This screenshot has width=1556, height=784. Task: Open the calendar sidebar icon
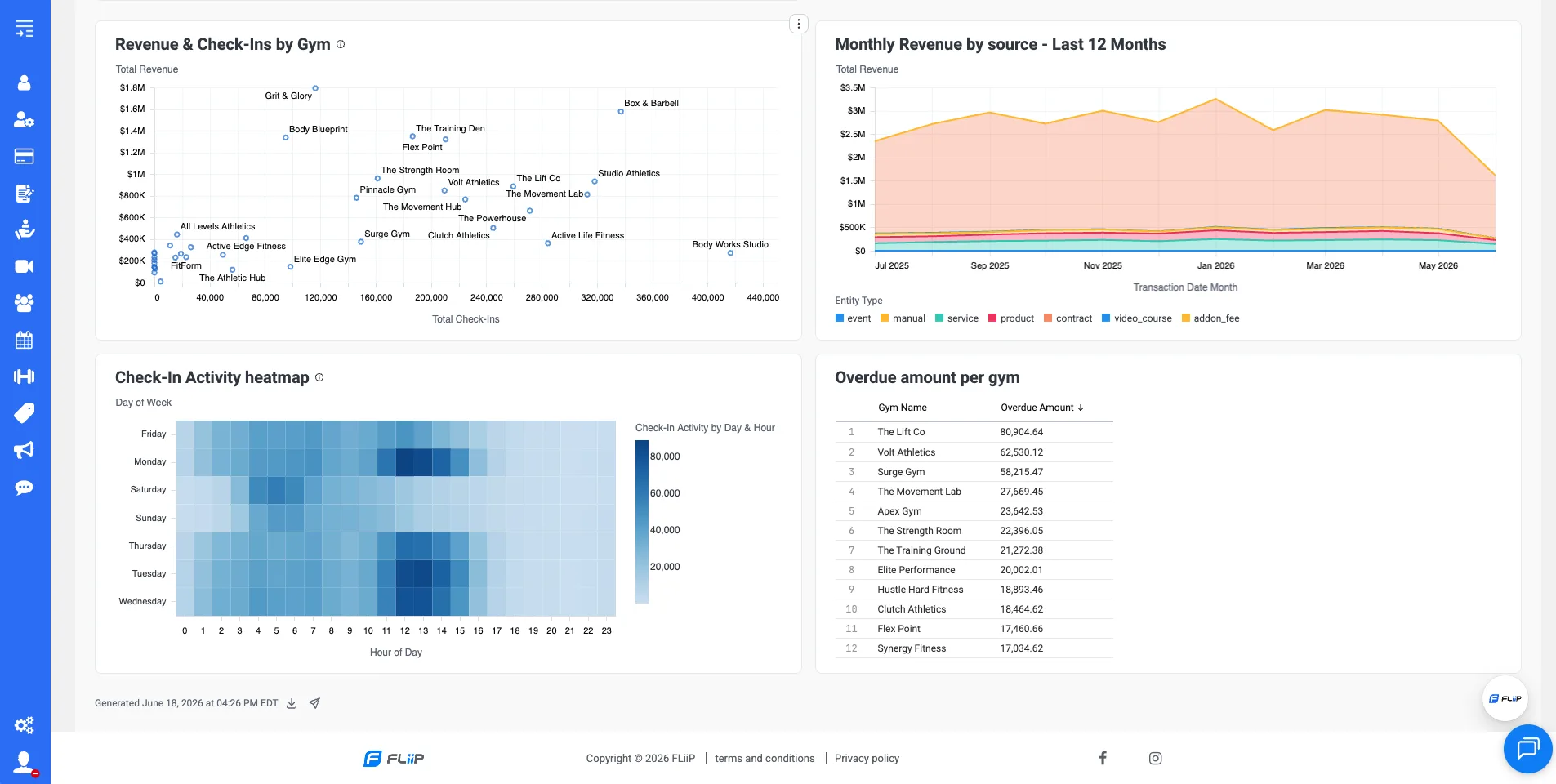25,340
